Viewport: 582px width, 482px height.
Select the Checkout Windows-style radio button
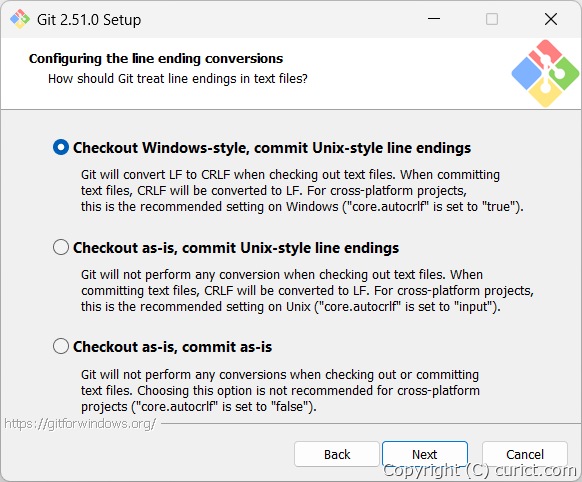[61, 147]
